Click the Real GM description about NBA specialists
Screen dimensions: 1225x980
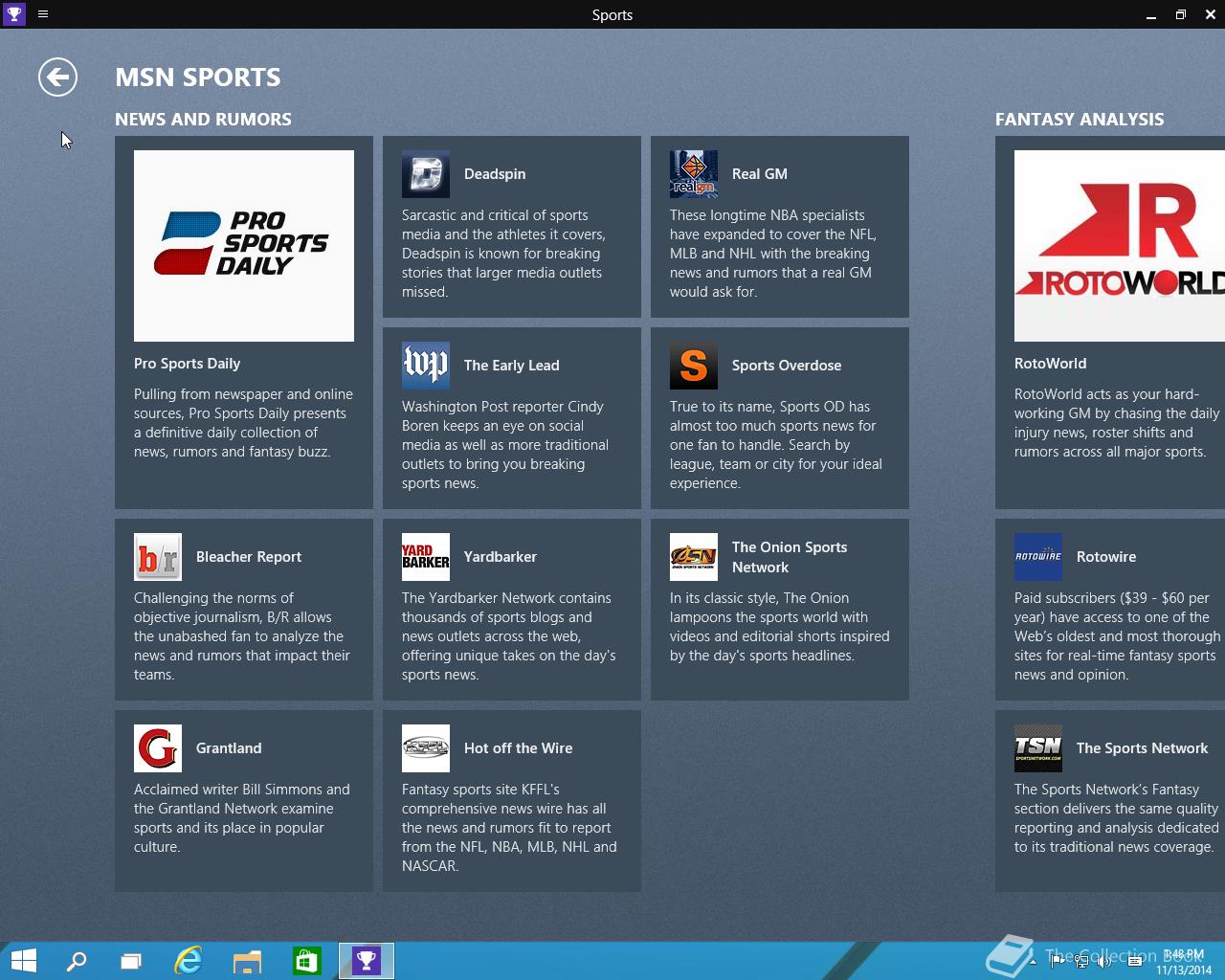[x=773, y=254]
